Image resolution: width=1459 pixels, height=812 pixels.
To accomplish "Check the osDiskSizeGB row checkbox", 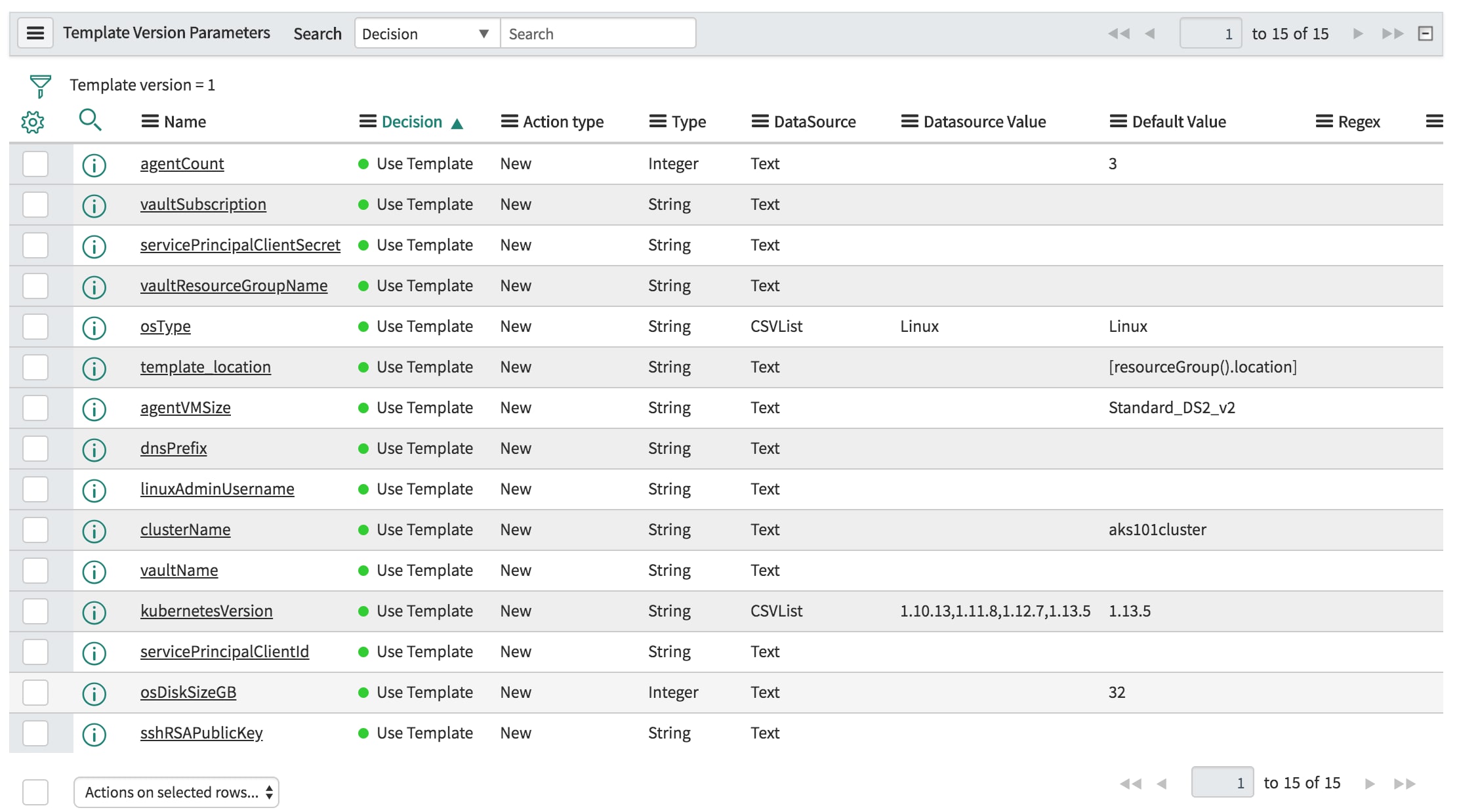I will pos(35,693).
